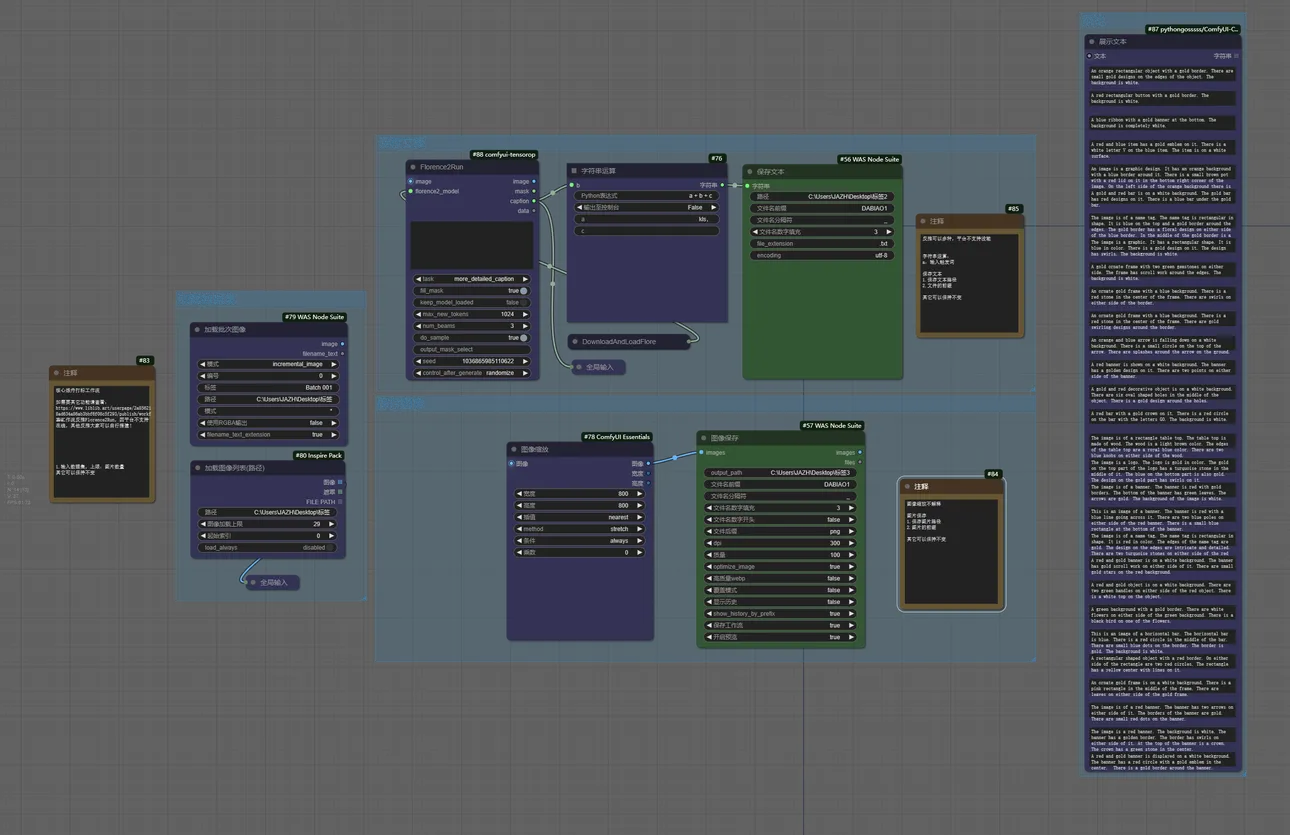The image size is (1290, 835).
Task: Click the collapse dot on 保存文本 node
Action: pos(750,171)
